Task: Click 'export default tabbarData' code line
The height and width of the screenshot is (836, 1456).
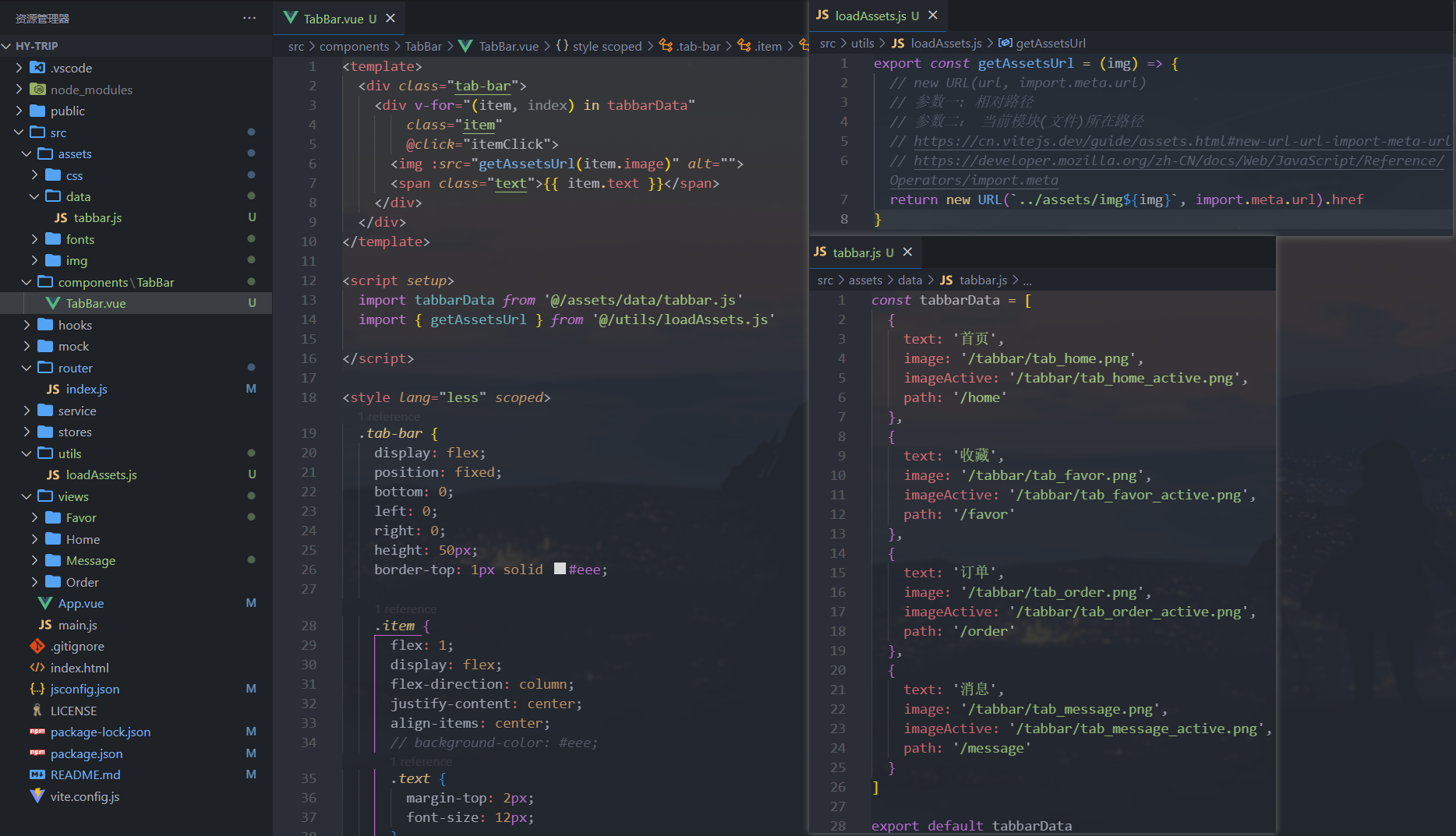Action: pos(971,826)
